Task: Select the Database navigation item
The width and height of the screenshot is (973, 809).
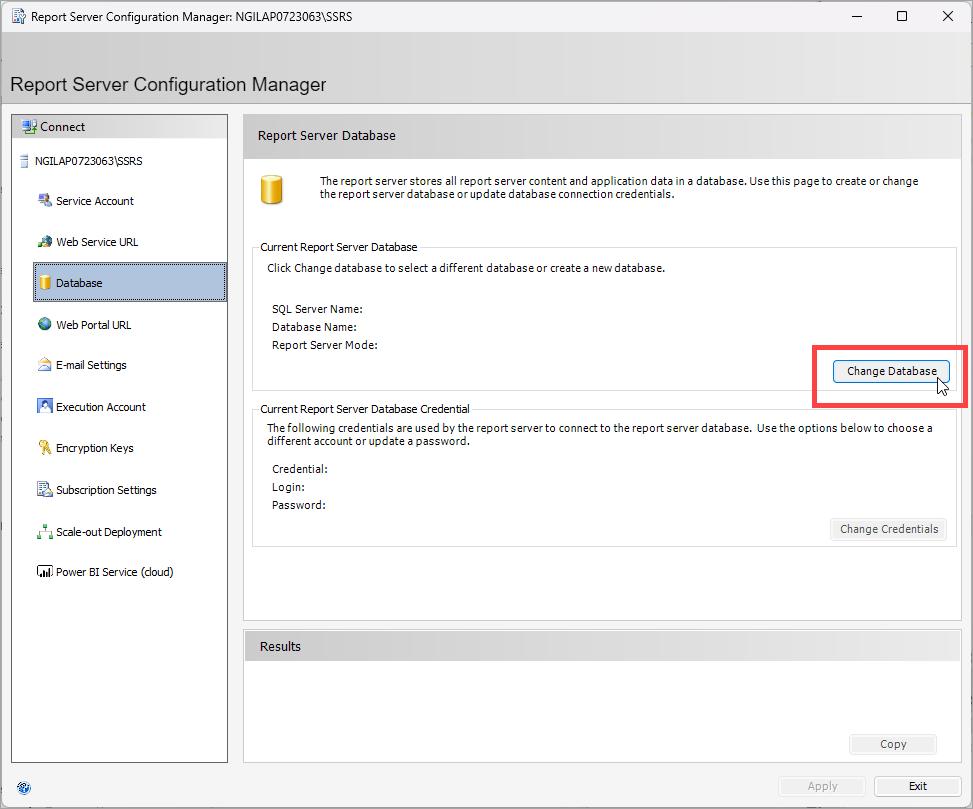Action: pos(130,282)
